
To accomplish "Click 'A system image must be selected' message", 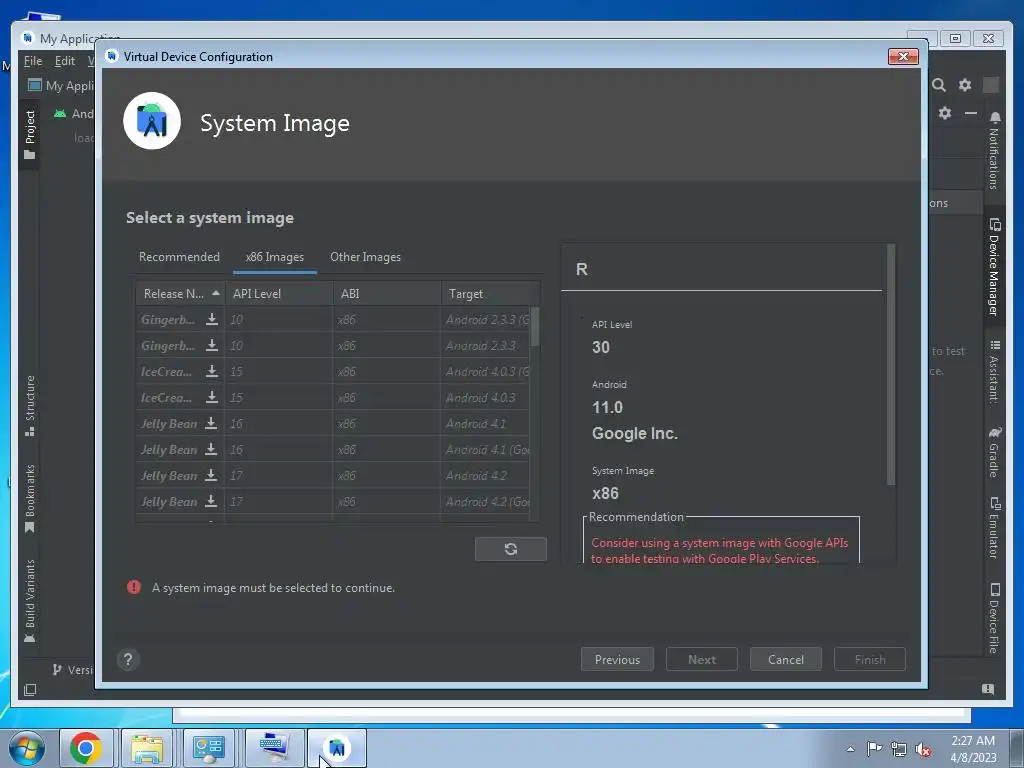I will tap(273, 588).
